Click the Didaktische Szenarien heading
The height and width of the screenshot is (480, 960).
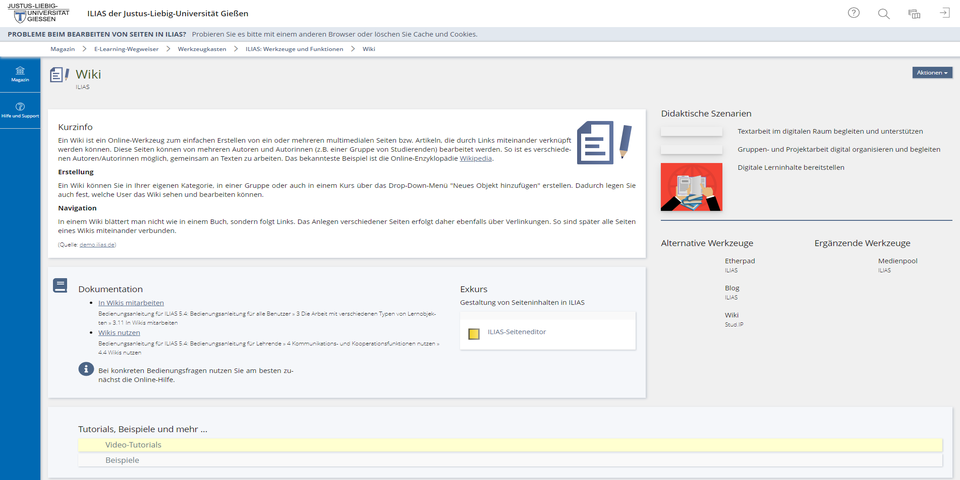(706, 113)
